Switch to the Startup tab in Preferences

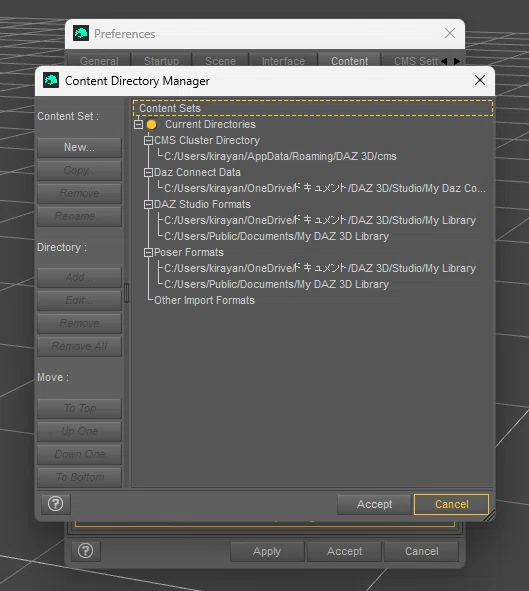(x=162, y=60)
